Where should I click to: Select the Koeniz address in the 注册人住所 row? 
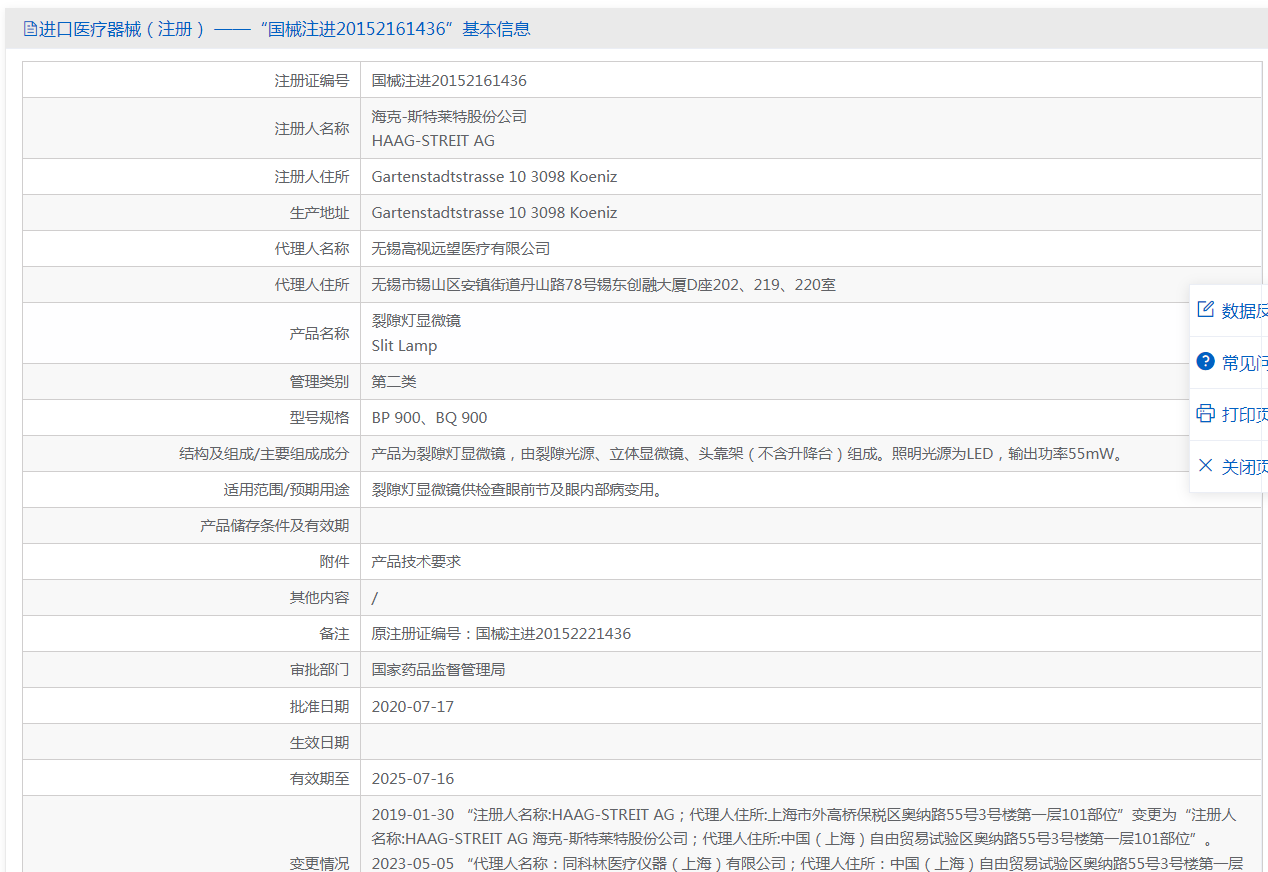point(494,177)
